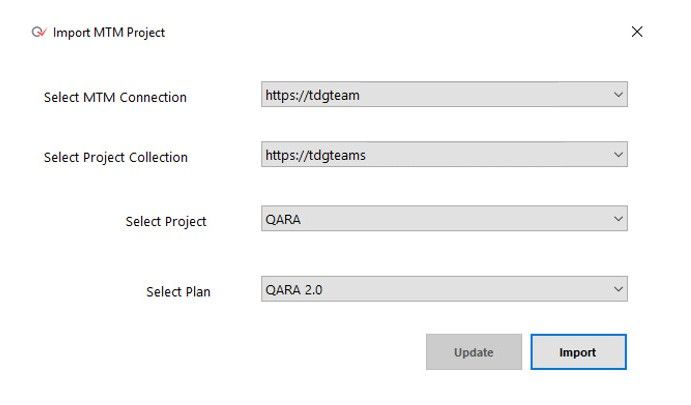Image resolution: width=691 pixels, height=405 pixels.
Task: Click the Import button
Action: coord(578,352)
